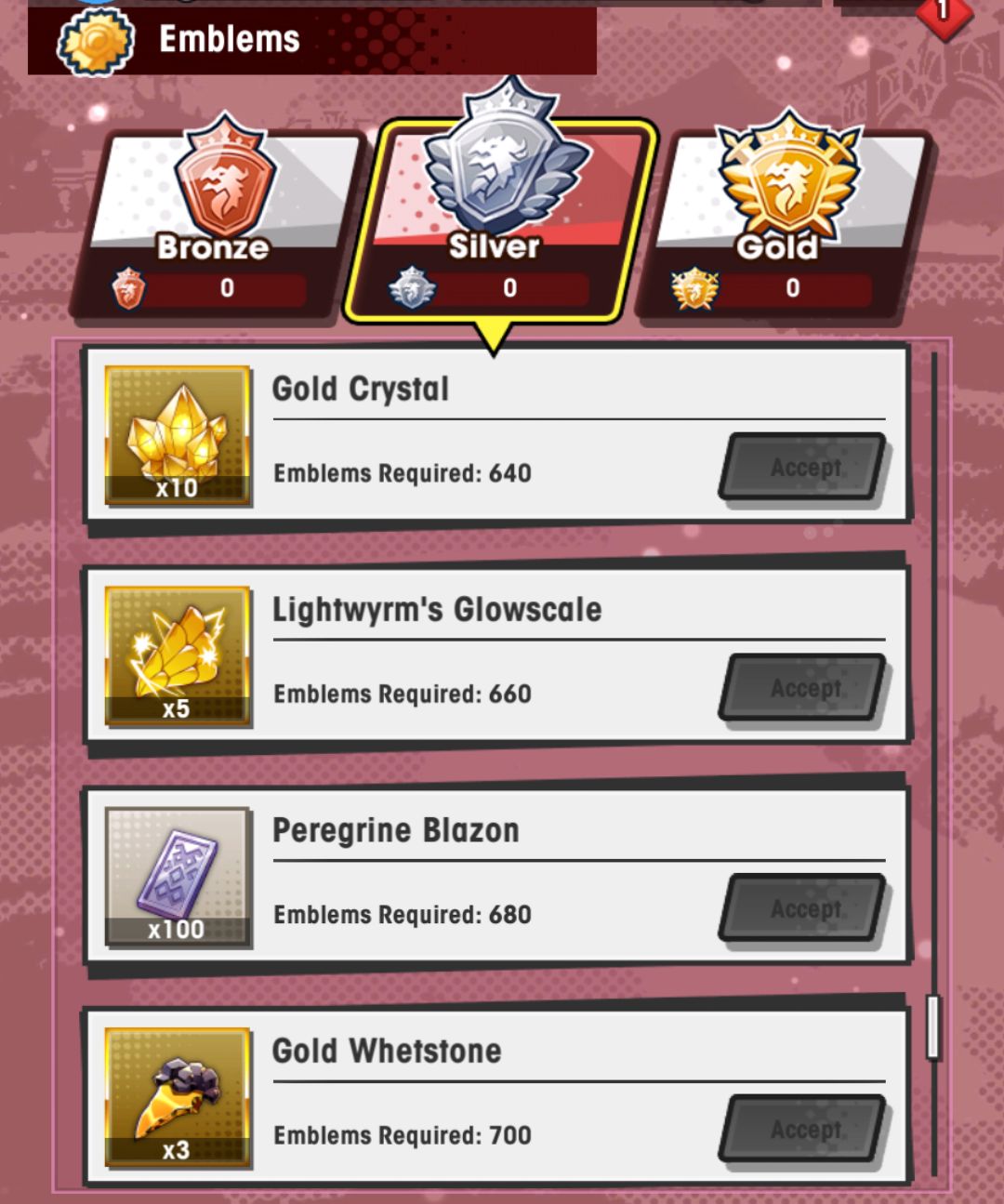Click the Emblems title banner
This screenshot has height=1204, width=1004.
click(x=312, y=41)
